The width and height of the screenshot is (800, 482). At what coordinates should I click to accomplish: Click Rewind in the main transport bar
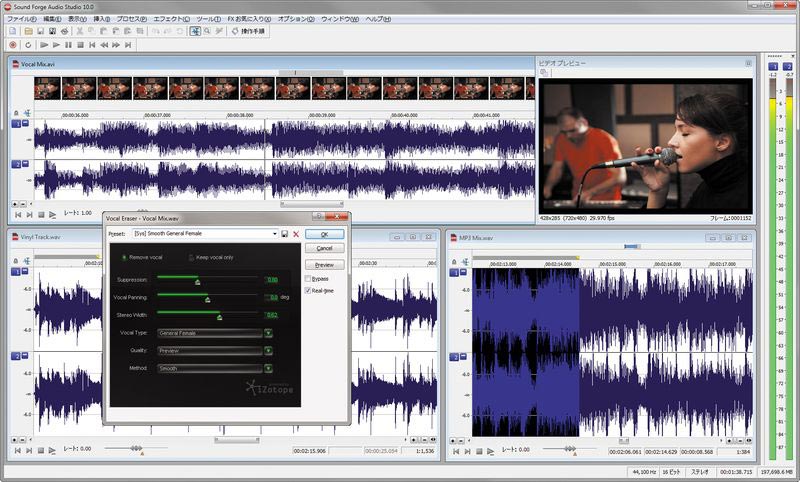click(x=104, y=45)
